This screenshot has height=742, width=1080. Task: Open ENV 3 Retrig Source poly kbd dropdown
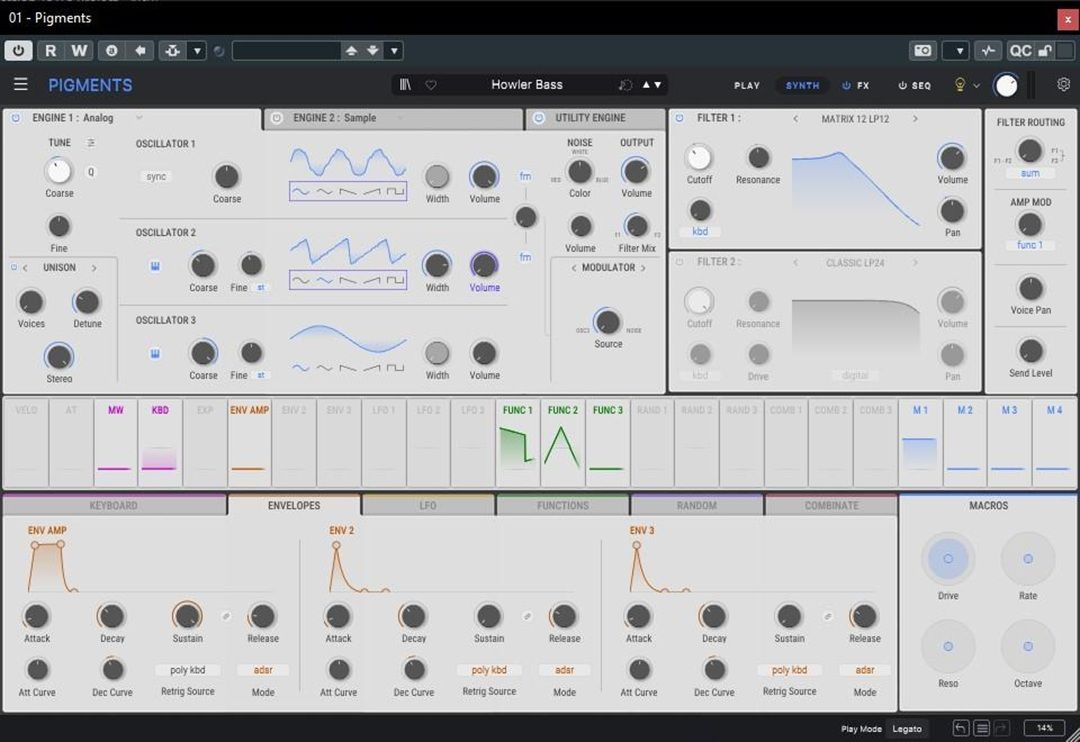point(789,670)
